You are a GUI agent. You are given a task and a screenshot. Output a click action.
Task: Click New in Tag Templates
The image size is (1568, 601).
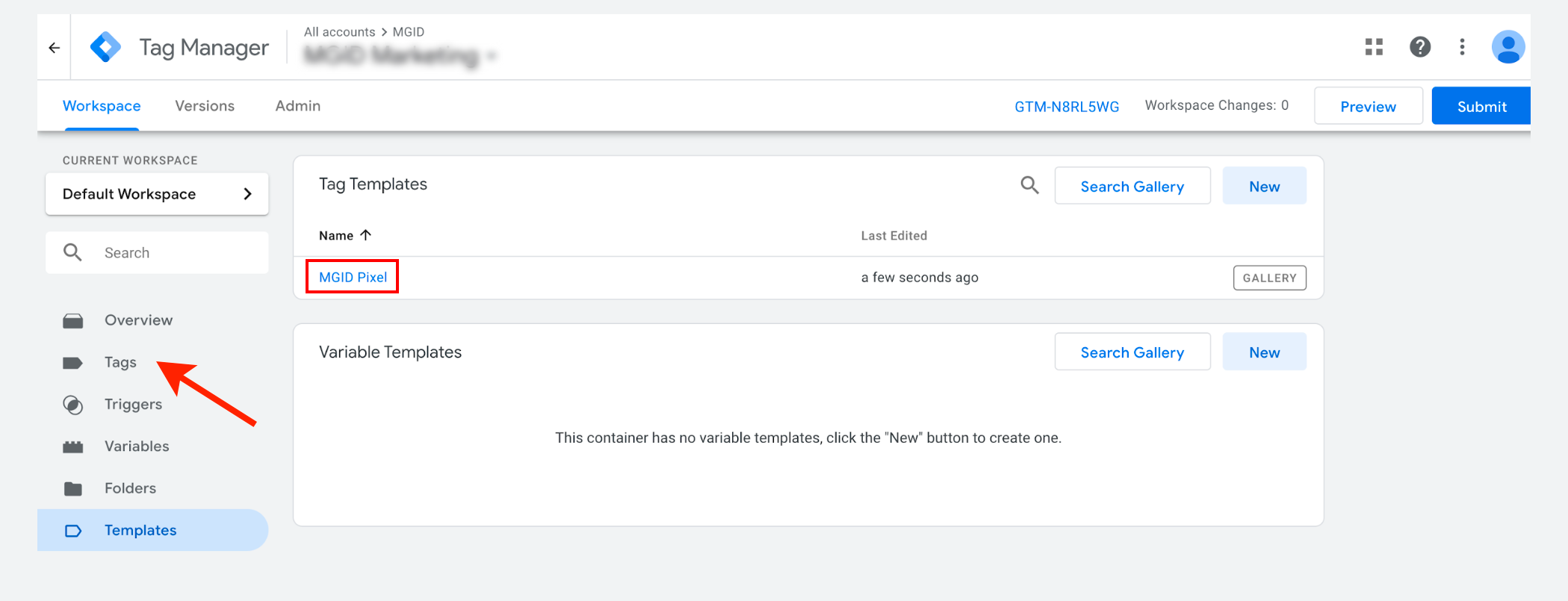1264,186
